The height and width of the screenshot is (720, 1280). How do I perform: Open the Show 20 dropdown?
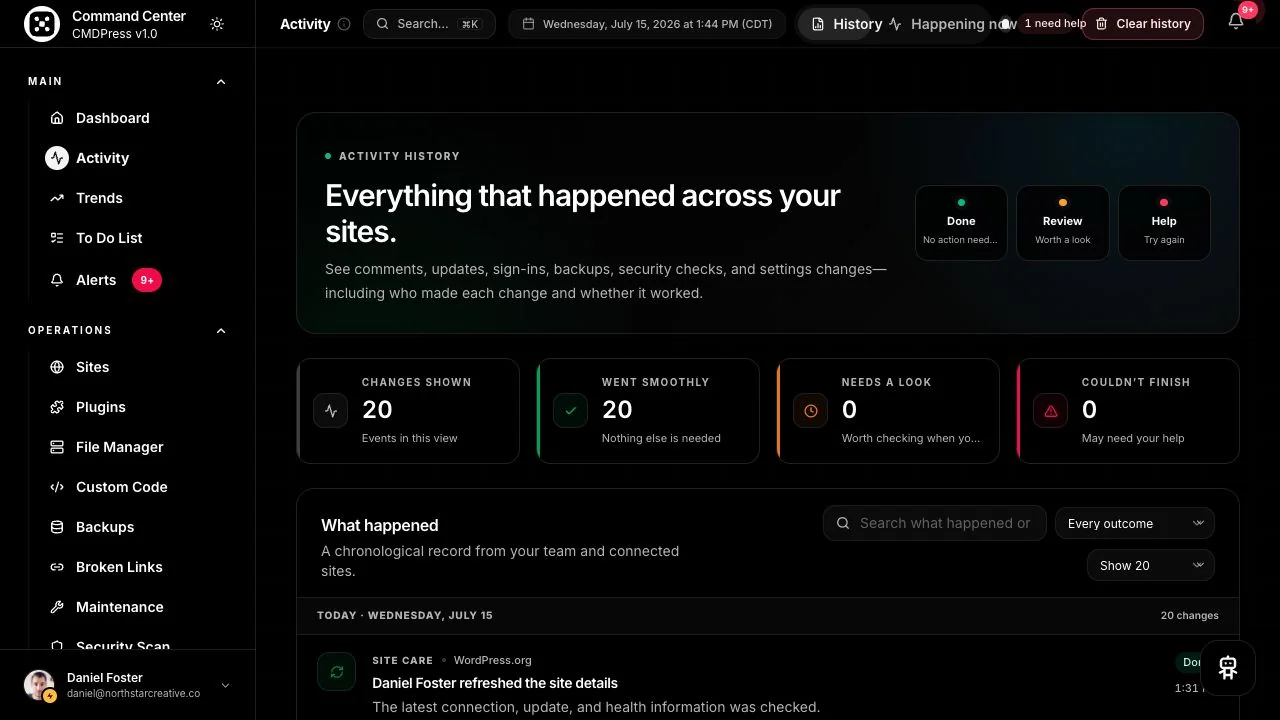pyautogui.click(x=1151, y=565)
